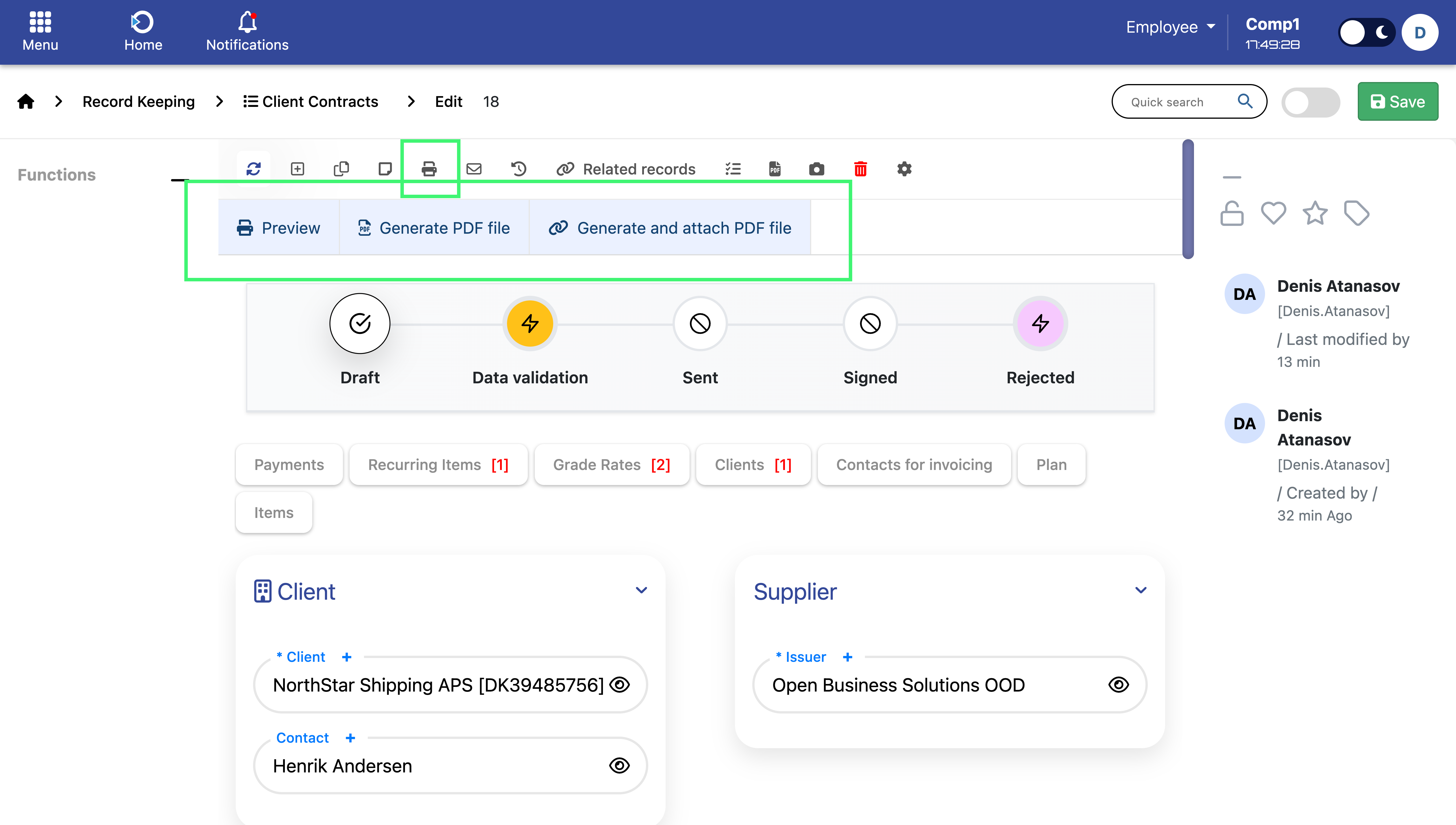Open the Clients tab
This screenshot has width=1456, height=825.
pyautogui.click(x=753, y=464)
